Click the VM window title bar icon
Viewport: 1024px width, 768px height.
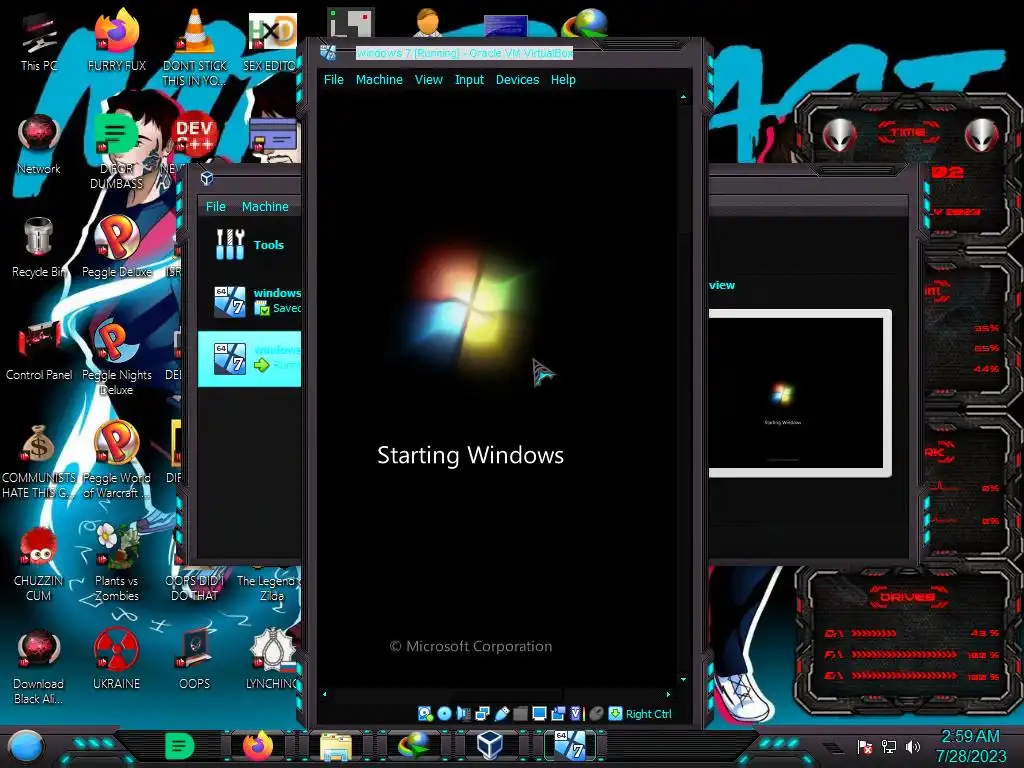pos(328,52)
